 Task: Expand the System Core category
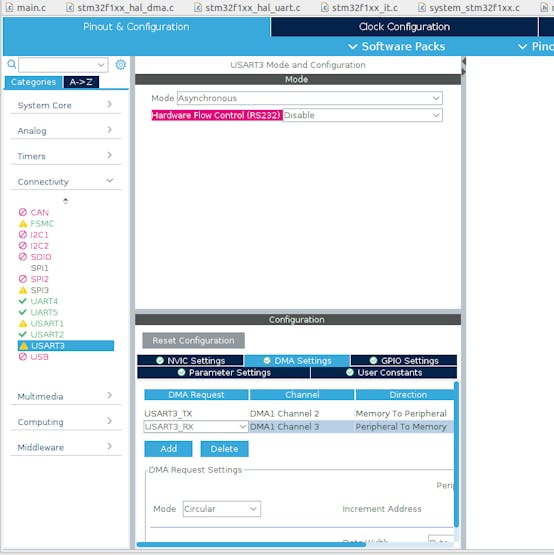click(x=66, y=105)
